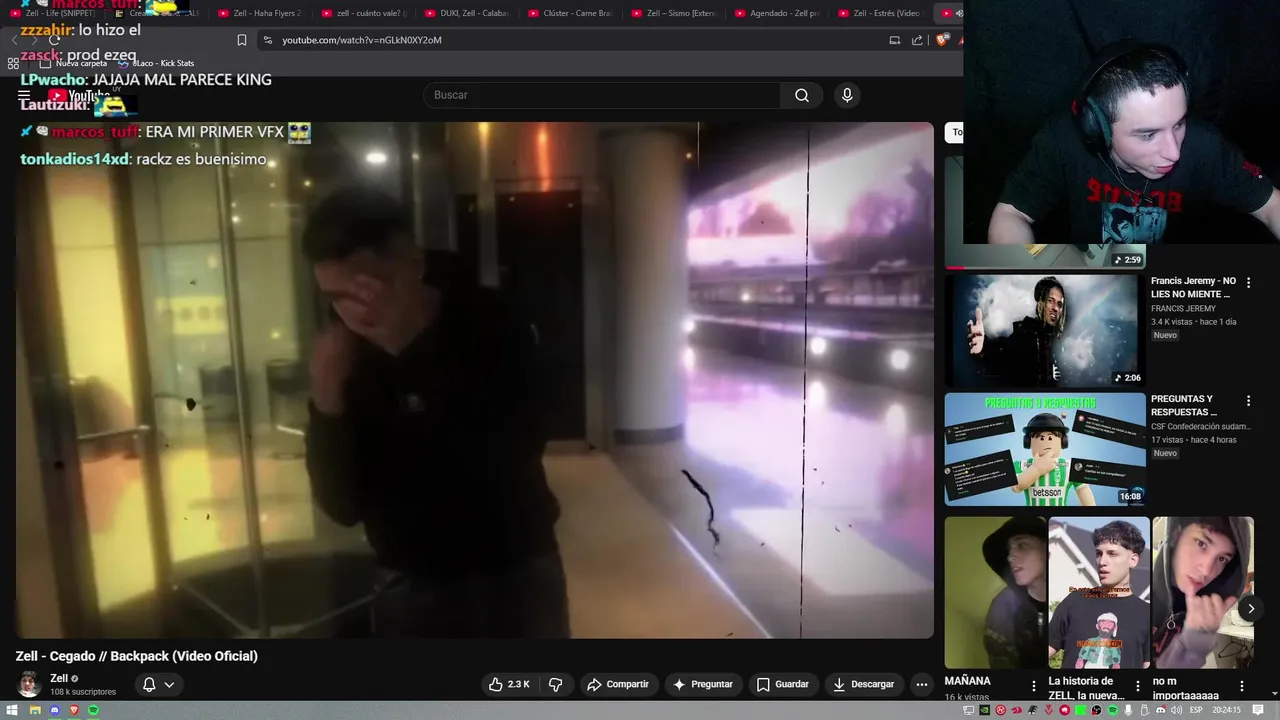
Task: Open Spotify from the taskbar
Action: [94, 710]
